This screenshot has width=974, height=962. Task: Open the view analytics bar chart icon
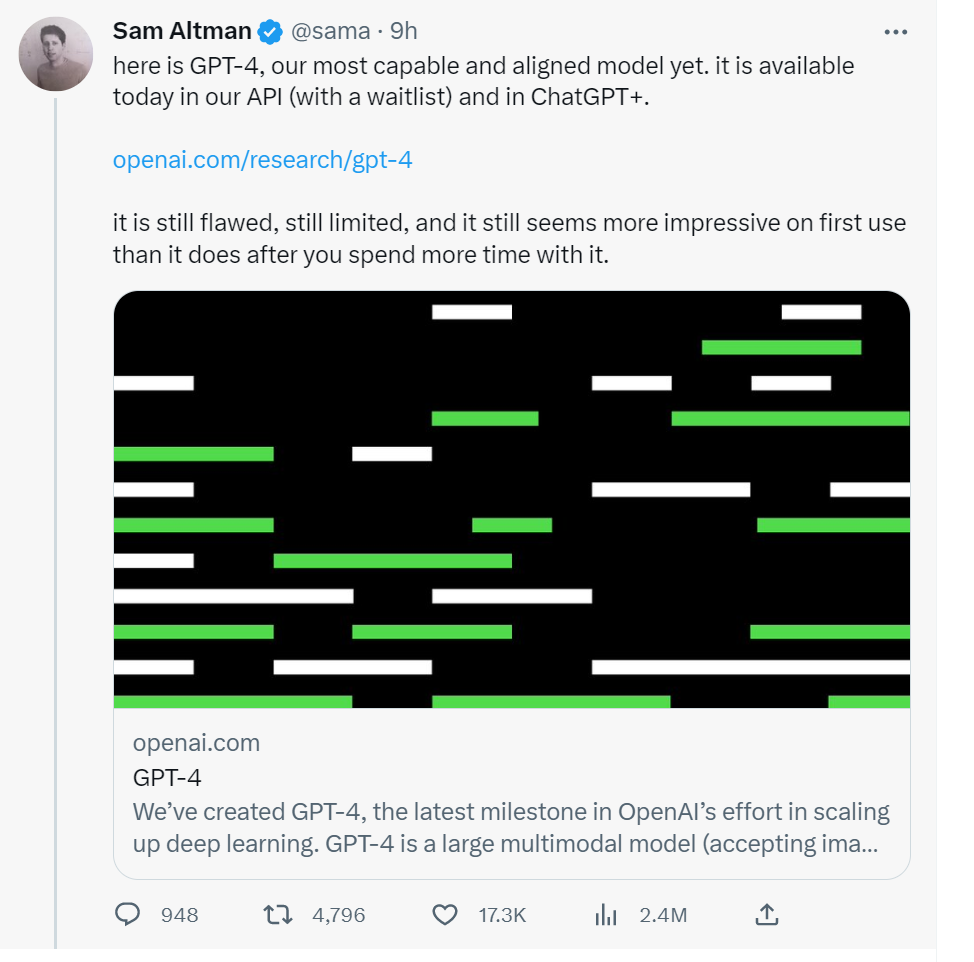[x=606, y=915]
